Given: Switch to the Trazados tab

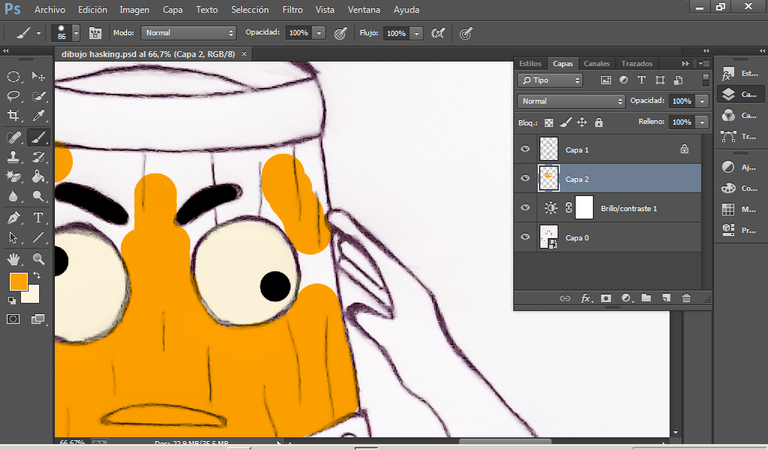Looking at the screenshot, I should 637,64.
